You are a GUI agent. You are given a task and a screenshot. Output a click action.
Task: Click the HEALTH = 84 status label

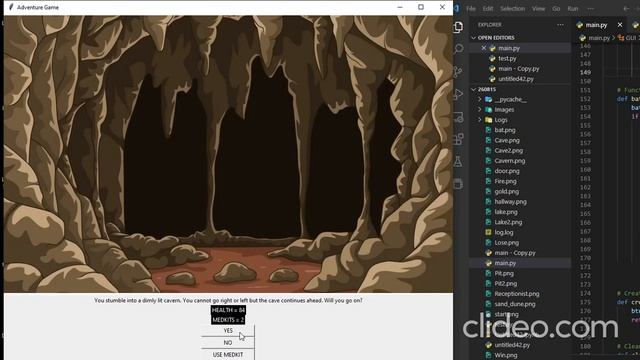pos(228,310)
